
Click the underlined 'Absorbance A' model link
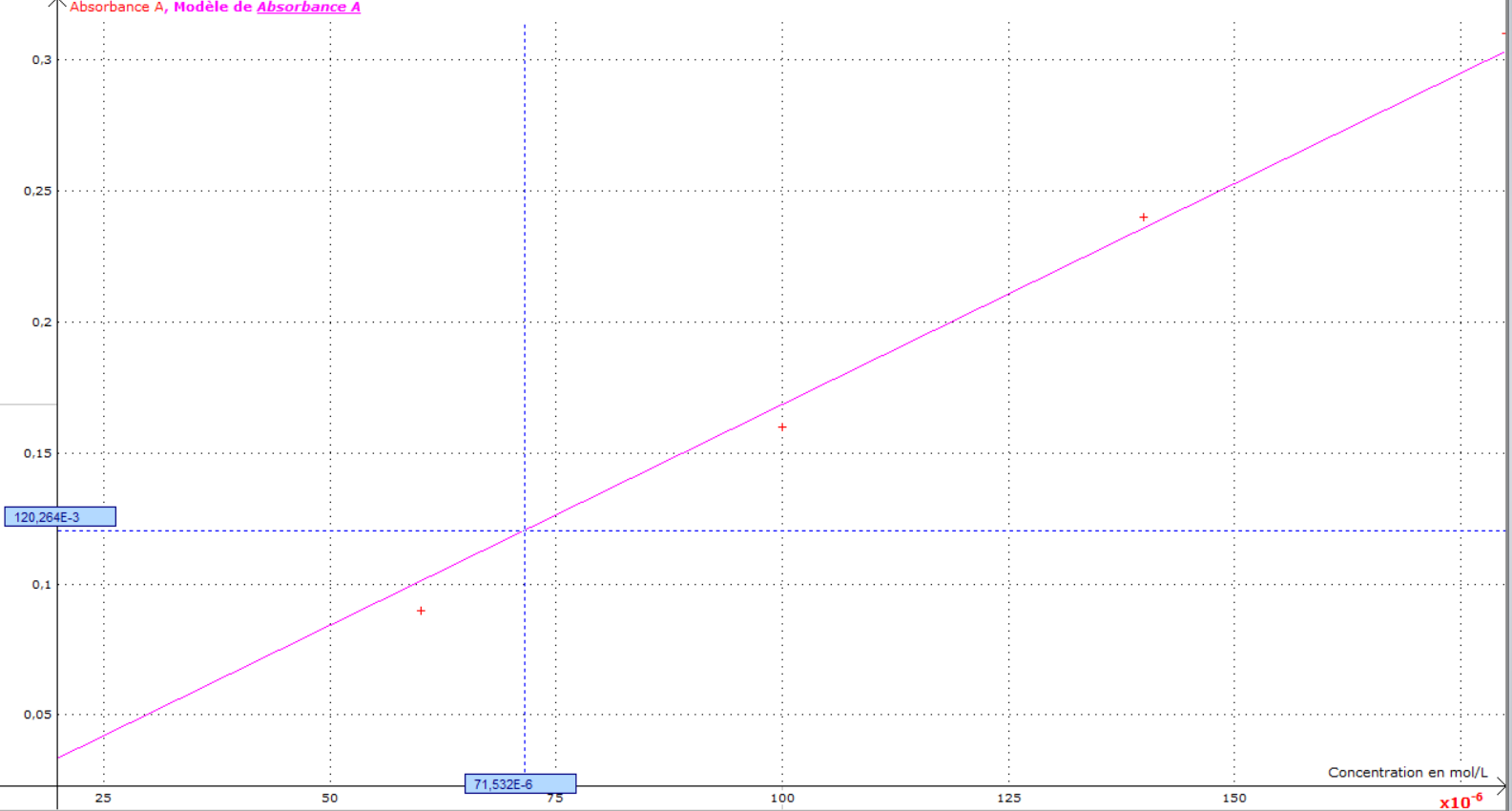[x=308, y=7]
